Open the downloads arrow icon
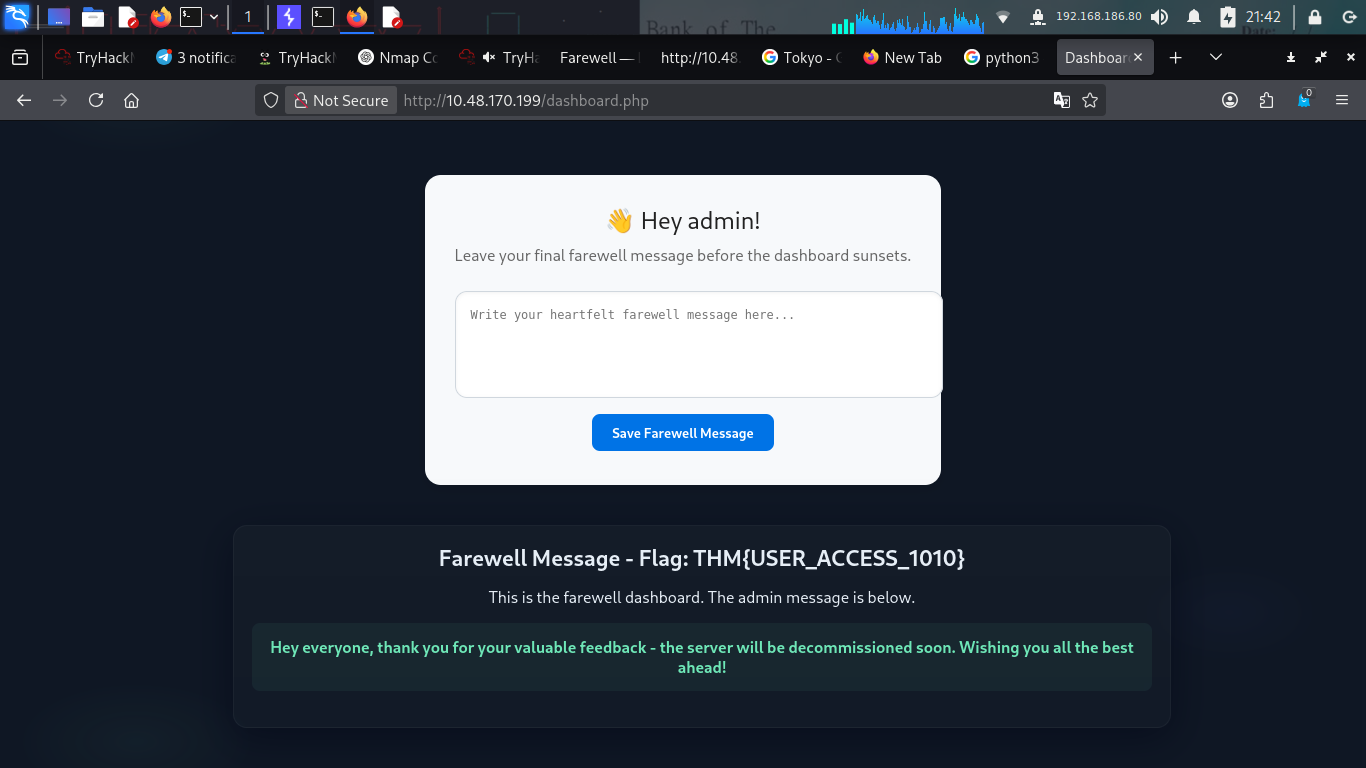The width and height of the screenshot is (1366, 768). click(x=1291, y=58)
